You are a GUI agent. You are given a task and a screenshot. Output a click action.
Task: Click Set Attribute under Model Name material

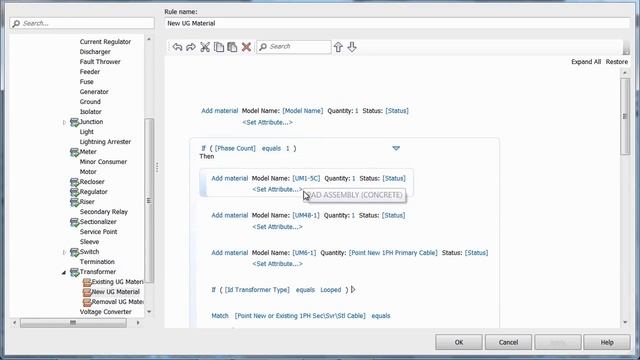point(267,122)
